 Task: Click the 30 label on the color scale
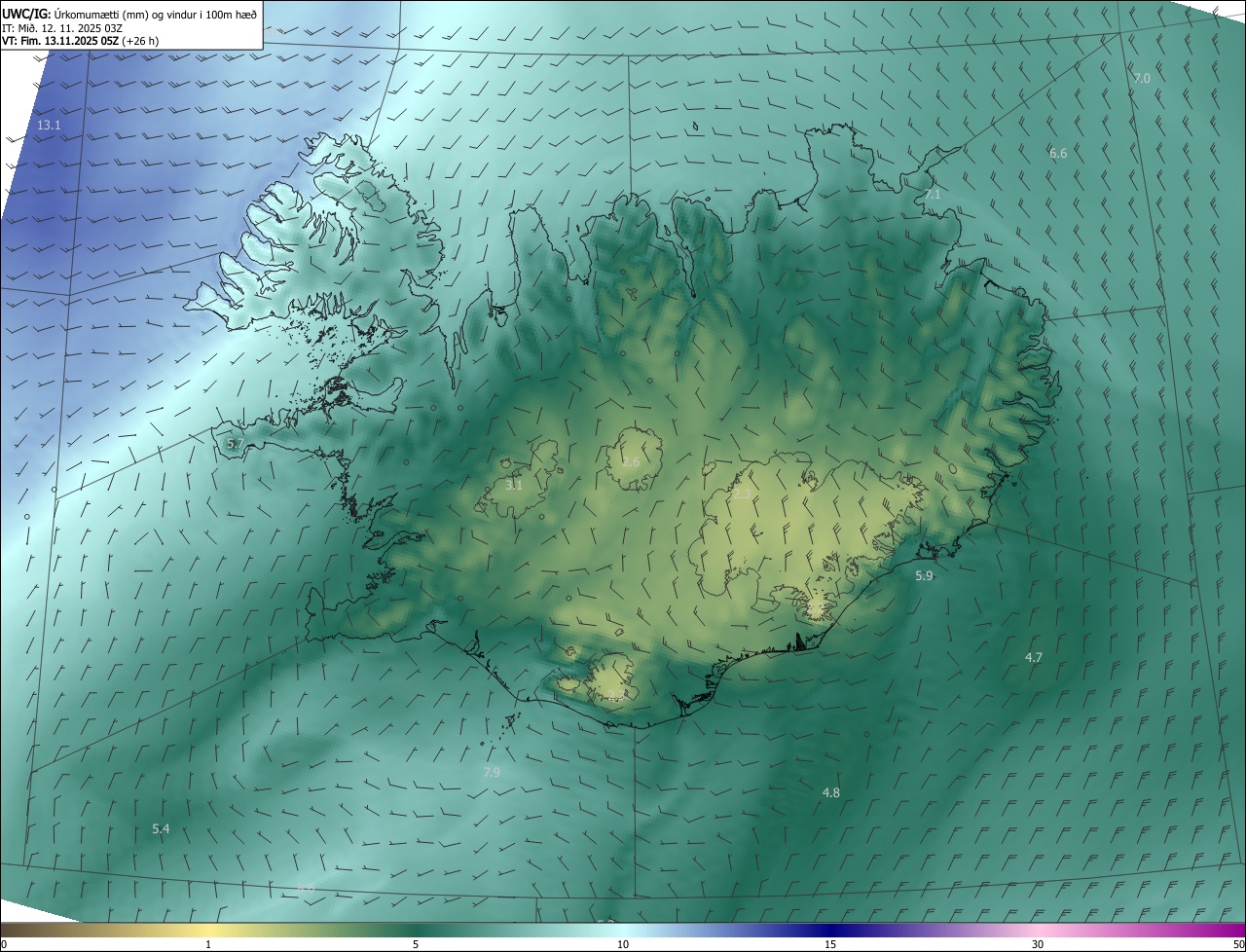(x=1038, y=944)
